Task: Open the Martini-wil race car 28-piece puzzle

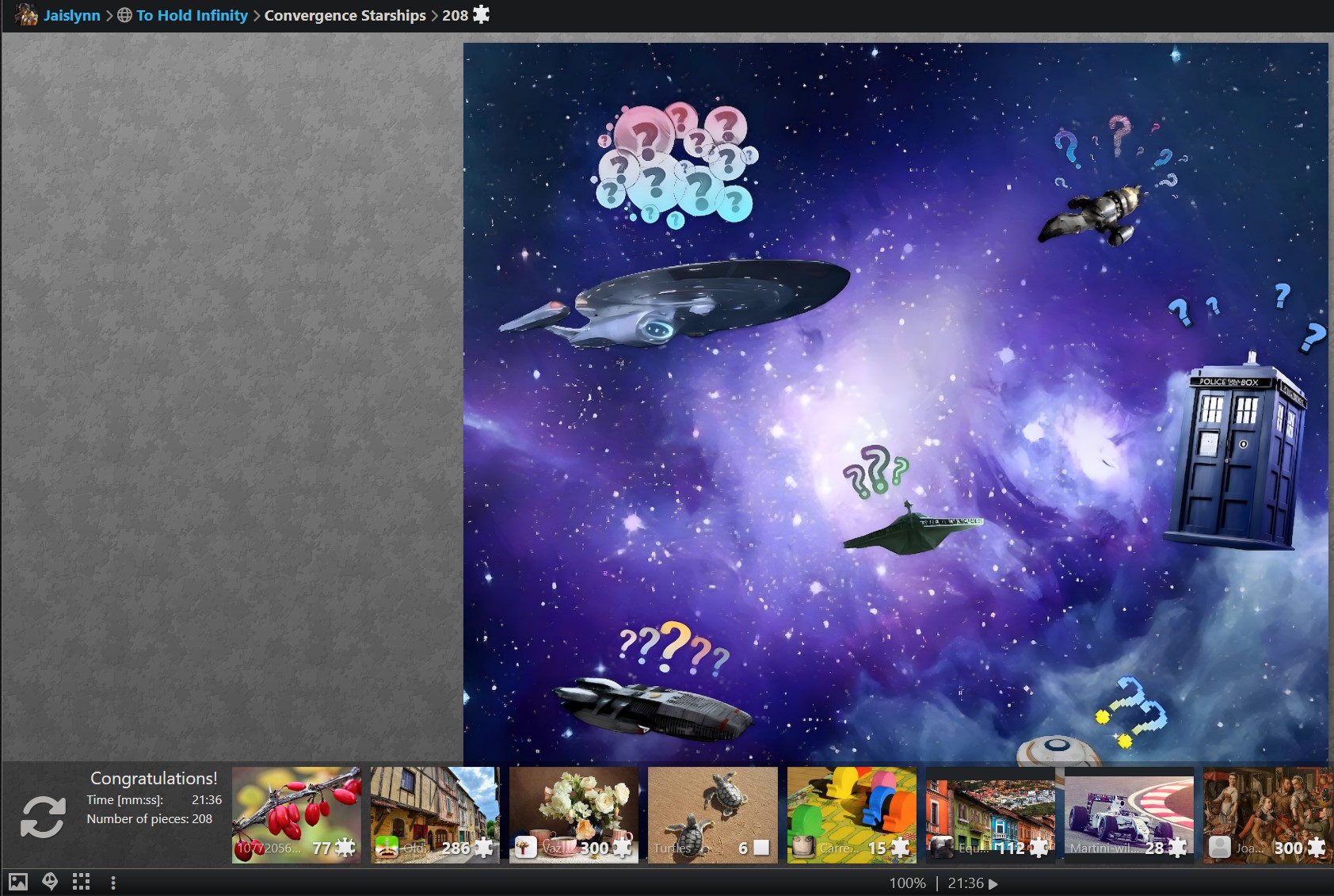Action: [1129, 814]
